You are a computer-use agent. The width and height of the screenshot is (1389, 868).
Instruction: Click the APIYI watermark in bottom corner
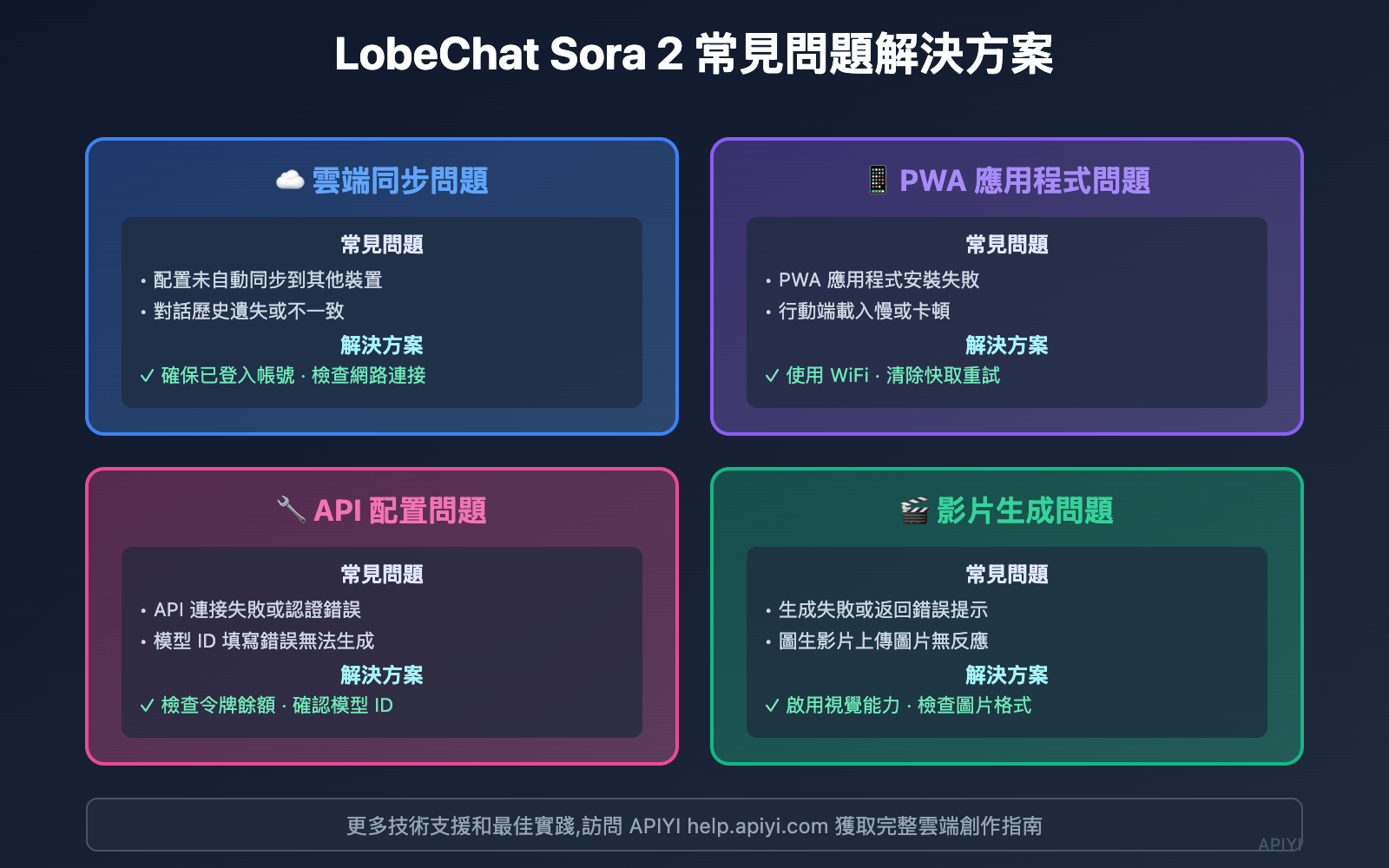click(x=1279, y=845)
